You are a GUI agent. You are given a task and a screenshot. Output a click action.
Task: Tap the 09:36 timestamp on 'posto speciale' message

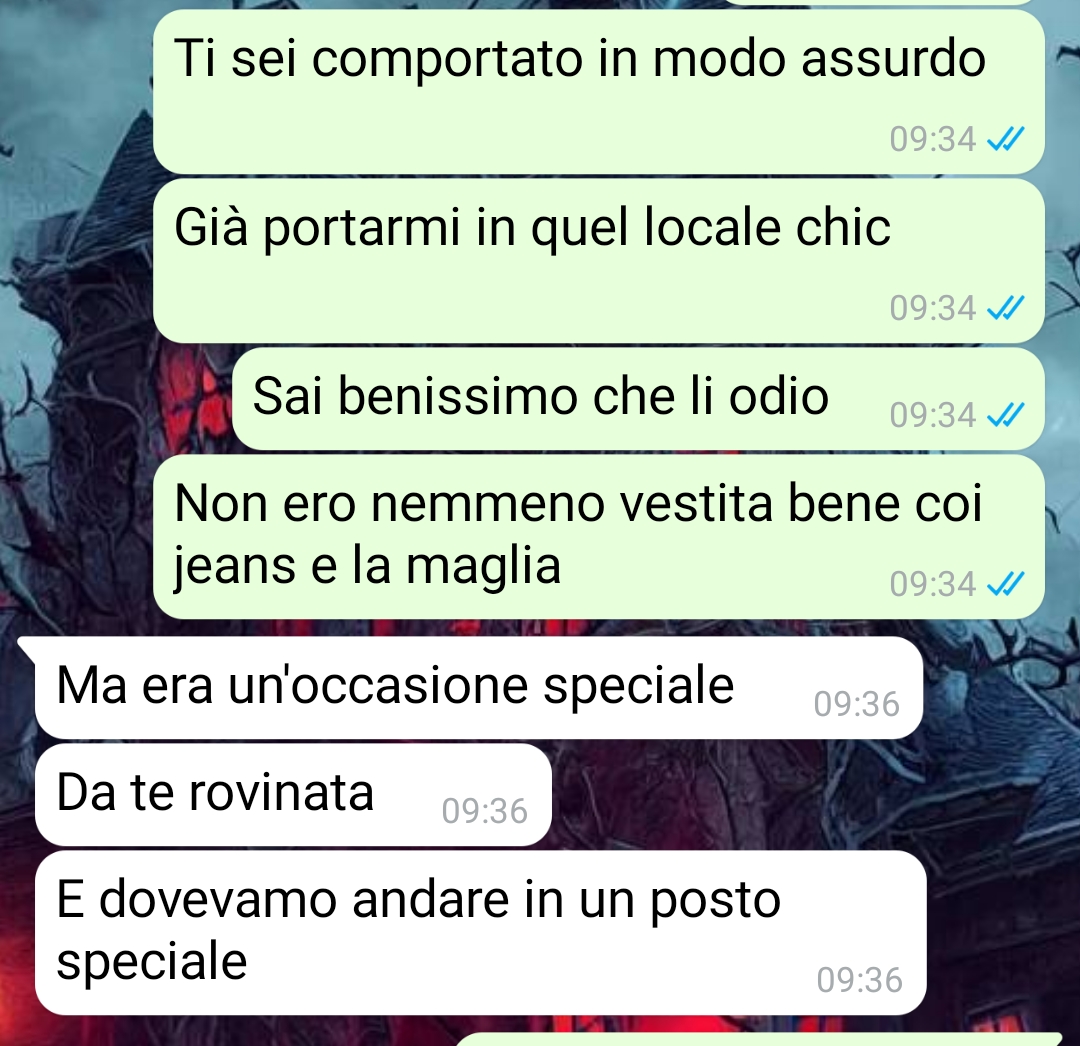coord(860,979)
